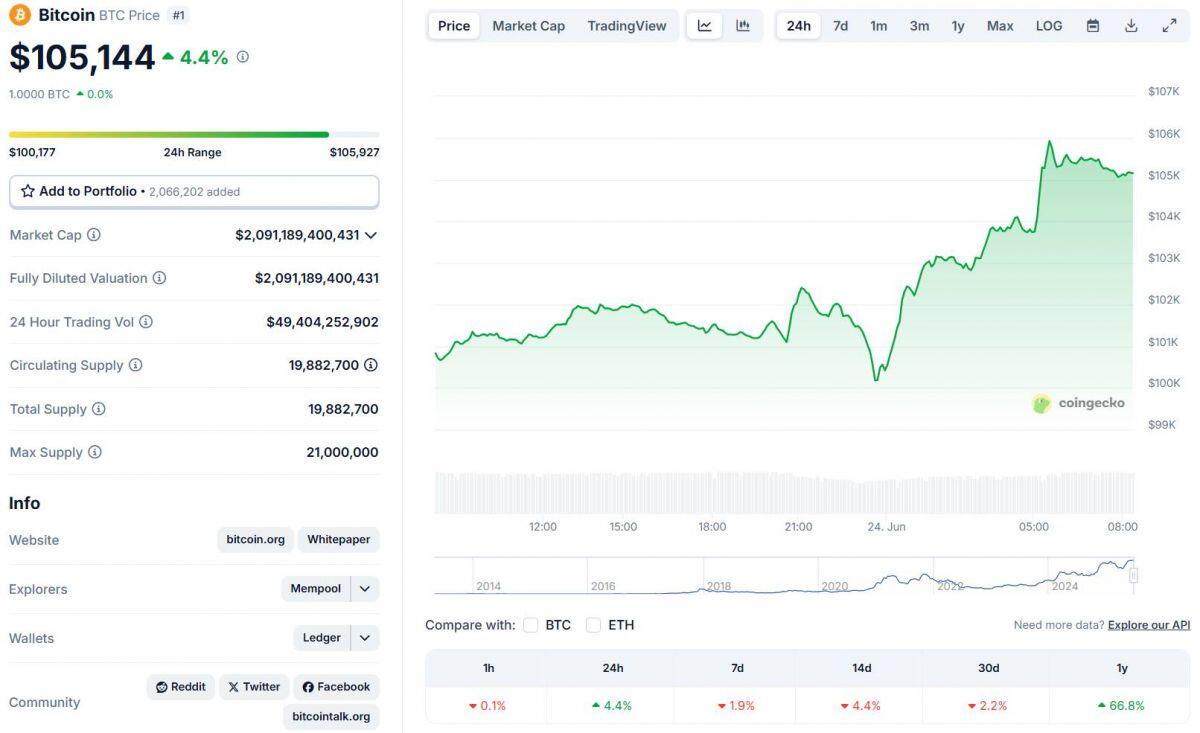Show Circulating Supply label info tooltip
1200x733 pixels.
pyautogui.click(x=136, y=365)
